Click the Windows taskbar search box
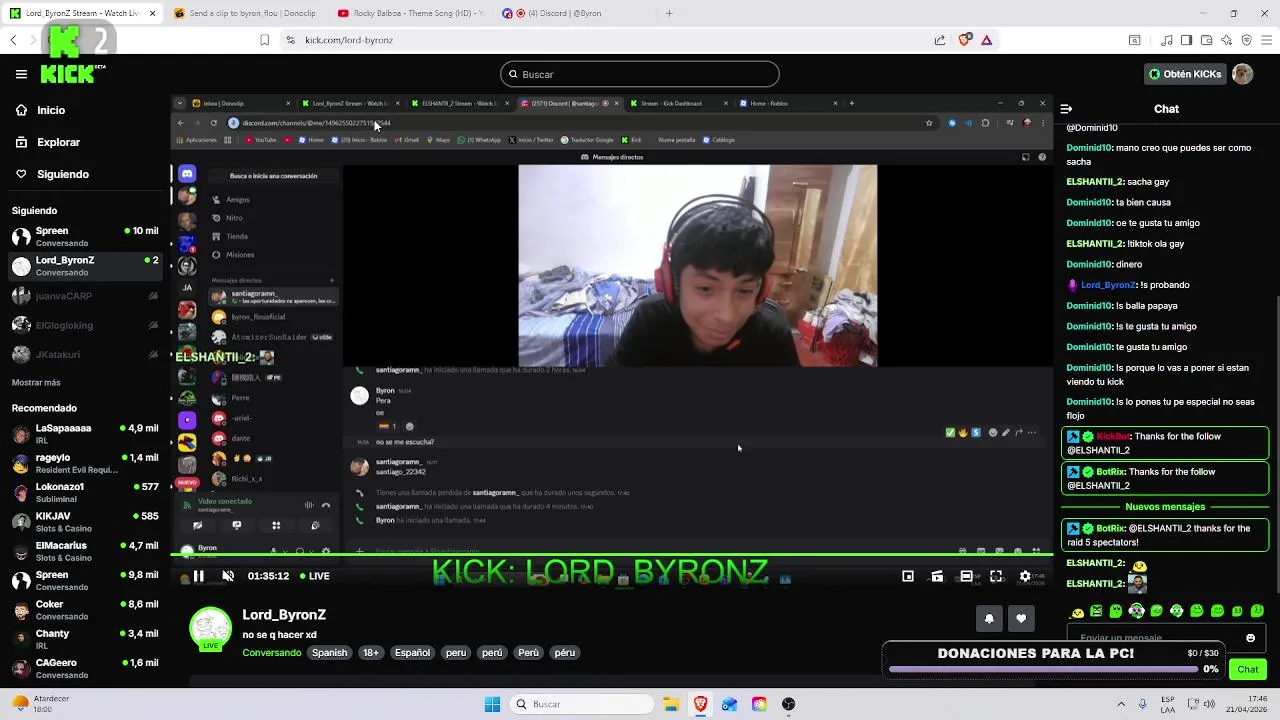This screenshot has width=1280, height=720. tap(581, 704)
